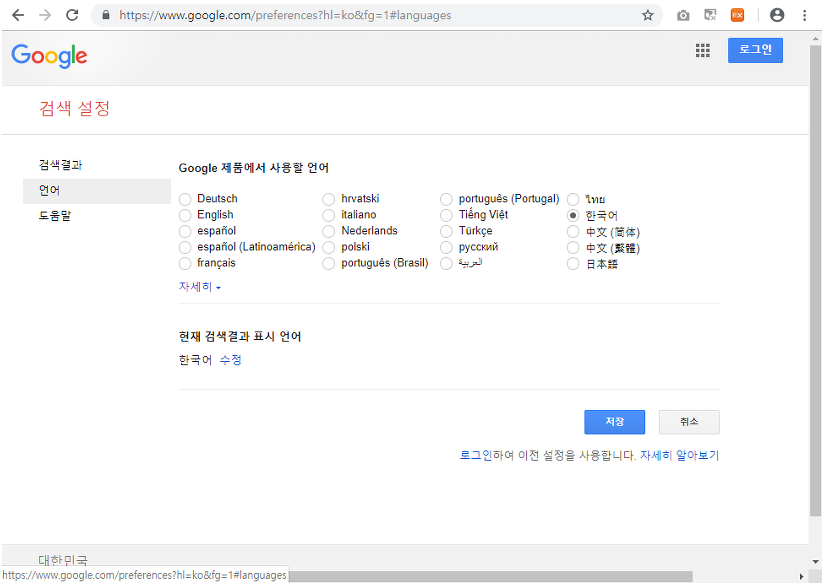The height and width of the screenshot is (583, 823).
Task: Select 한국어 radio button
Action: tap(573, 215)
